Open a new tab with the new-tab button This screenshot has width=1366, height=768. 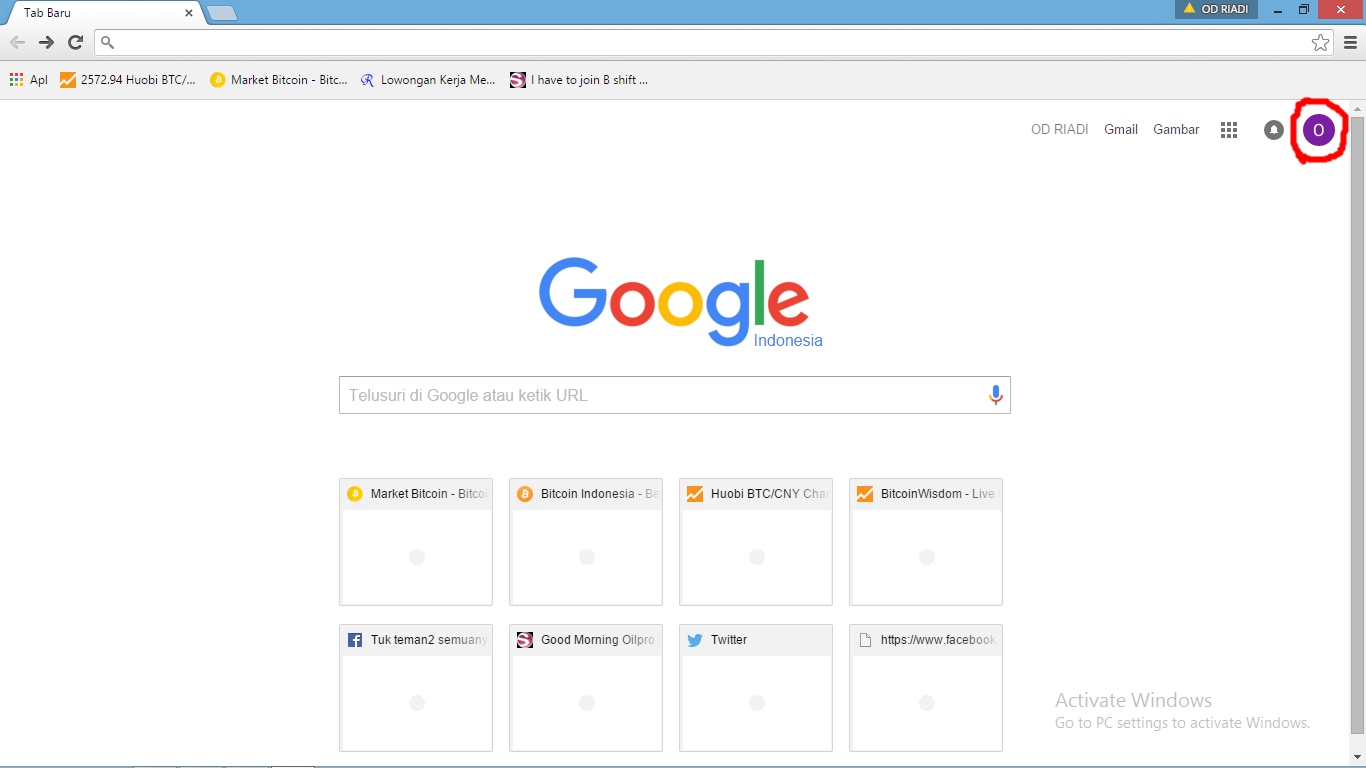pyautogui.click(x=221, y=13)
